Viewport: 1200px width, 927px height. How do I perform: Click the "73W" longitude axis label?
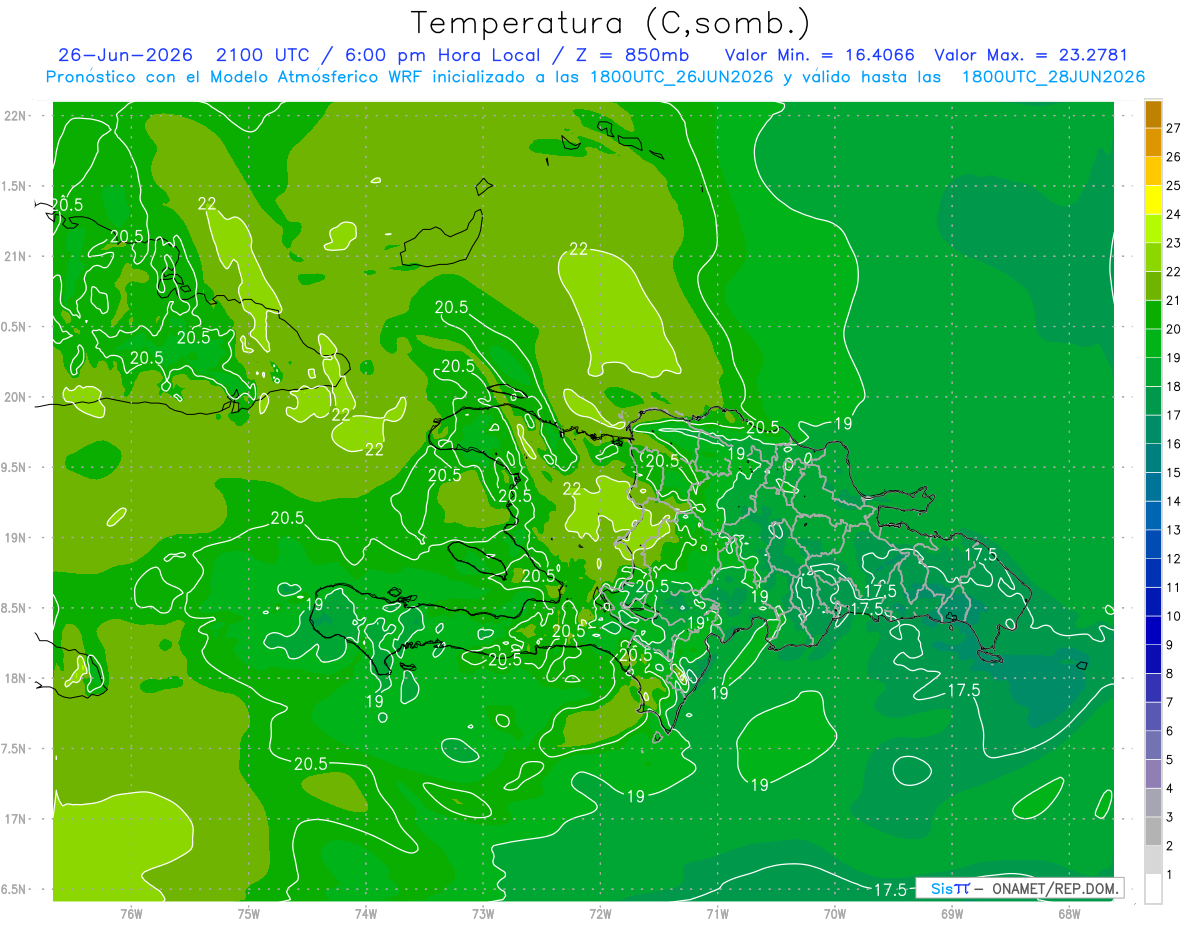pyautogui.click(x=483, y=913)
